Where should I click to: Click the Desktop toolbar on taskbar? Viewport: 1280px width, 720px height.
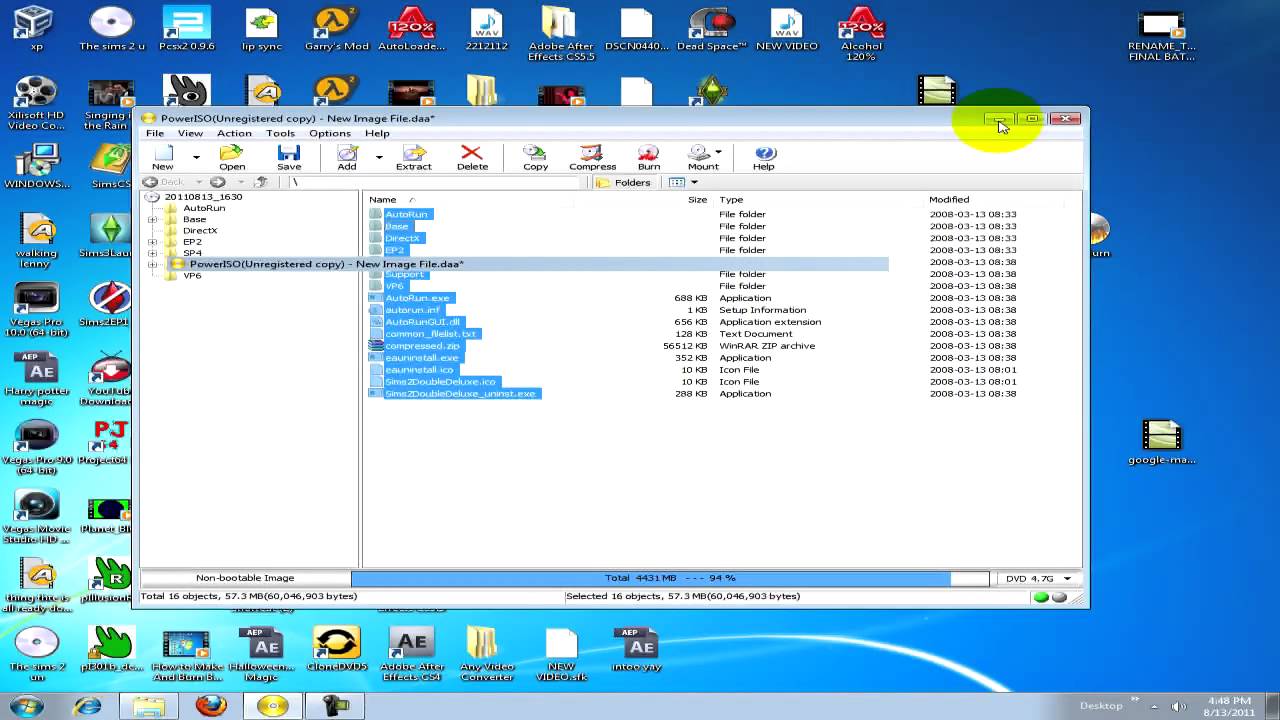click(x=1101, y=706)
